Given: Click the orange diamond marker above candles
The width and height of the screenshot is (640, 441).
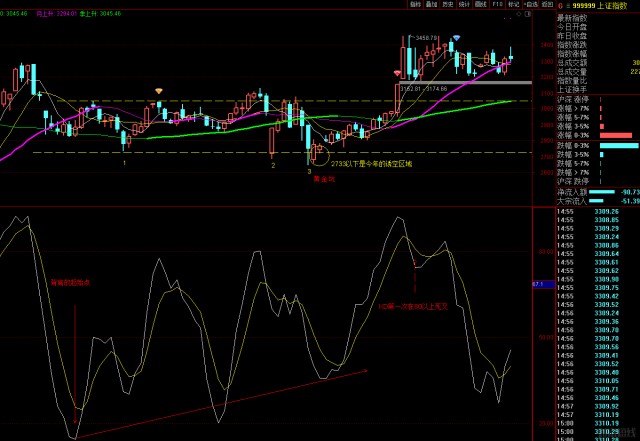Looking at the screenshot, I should (x=157, y=91).
